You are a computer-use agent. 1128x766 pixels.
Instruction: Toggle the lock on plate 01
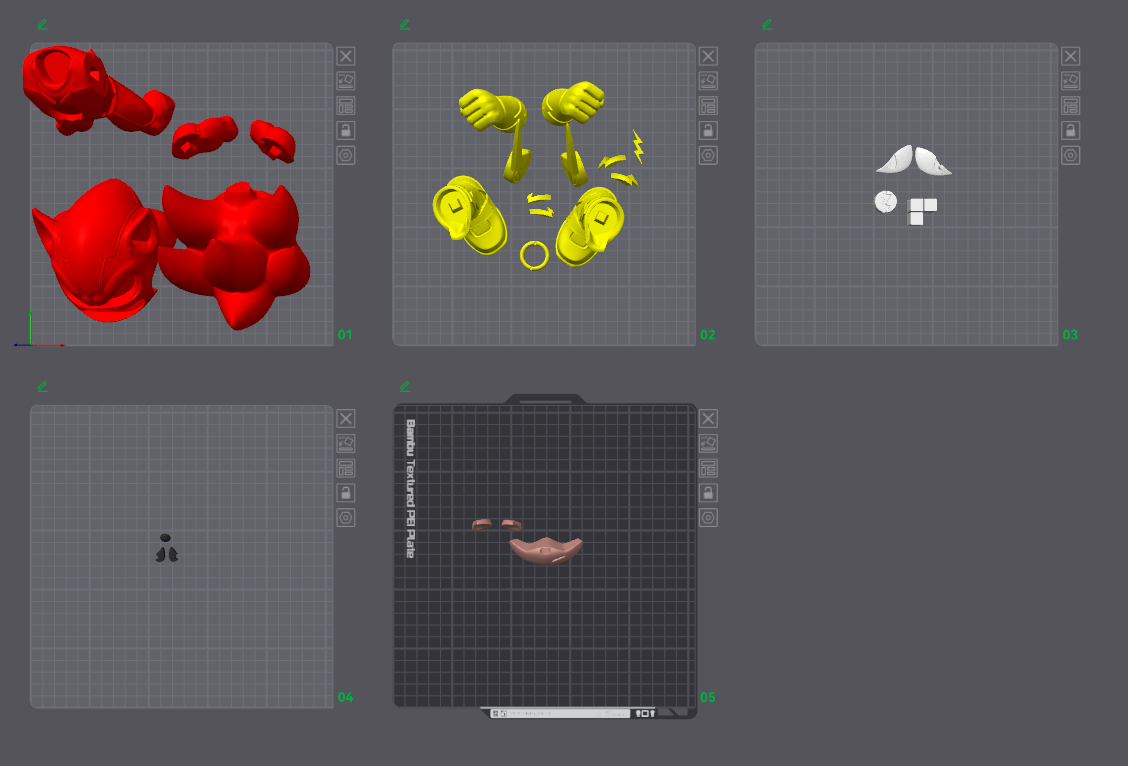point(346,130)
